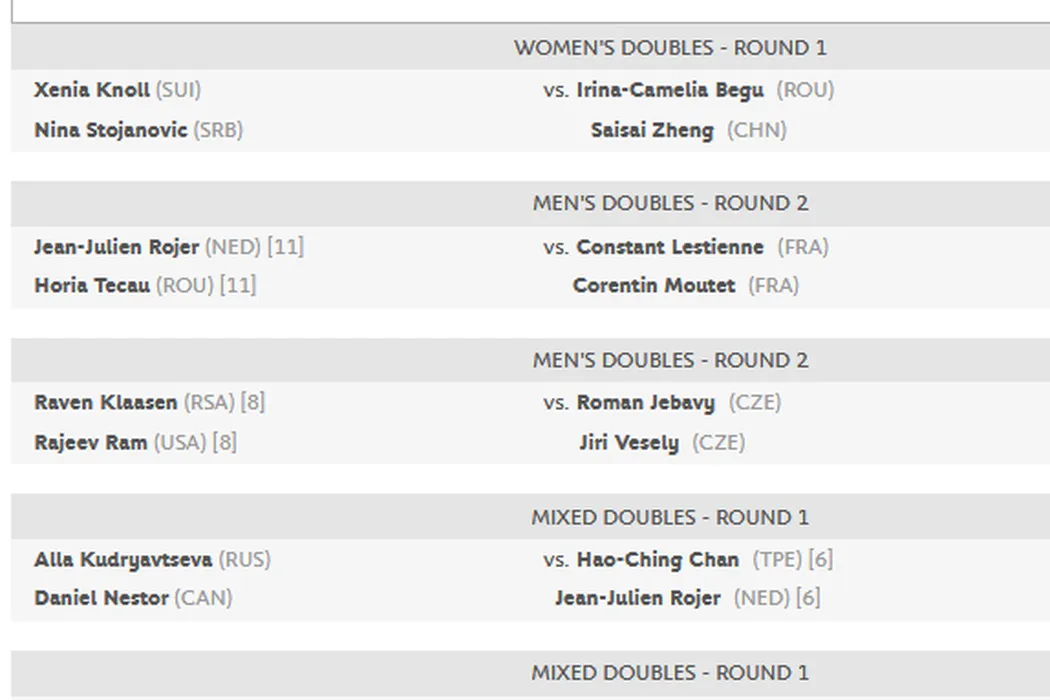The width and height of the screenshot is (1050, 700).
Task: Click Daniel Nestor's name
Action: 101,598
